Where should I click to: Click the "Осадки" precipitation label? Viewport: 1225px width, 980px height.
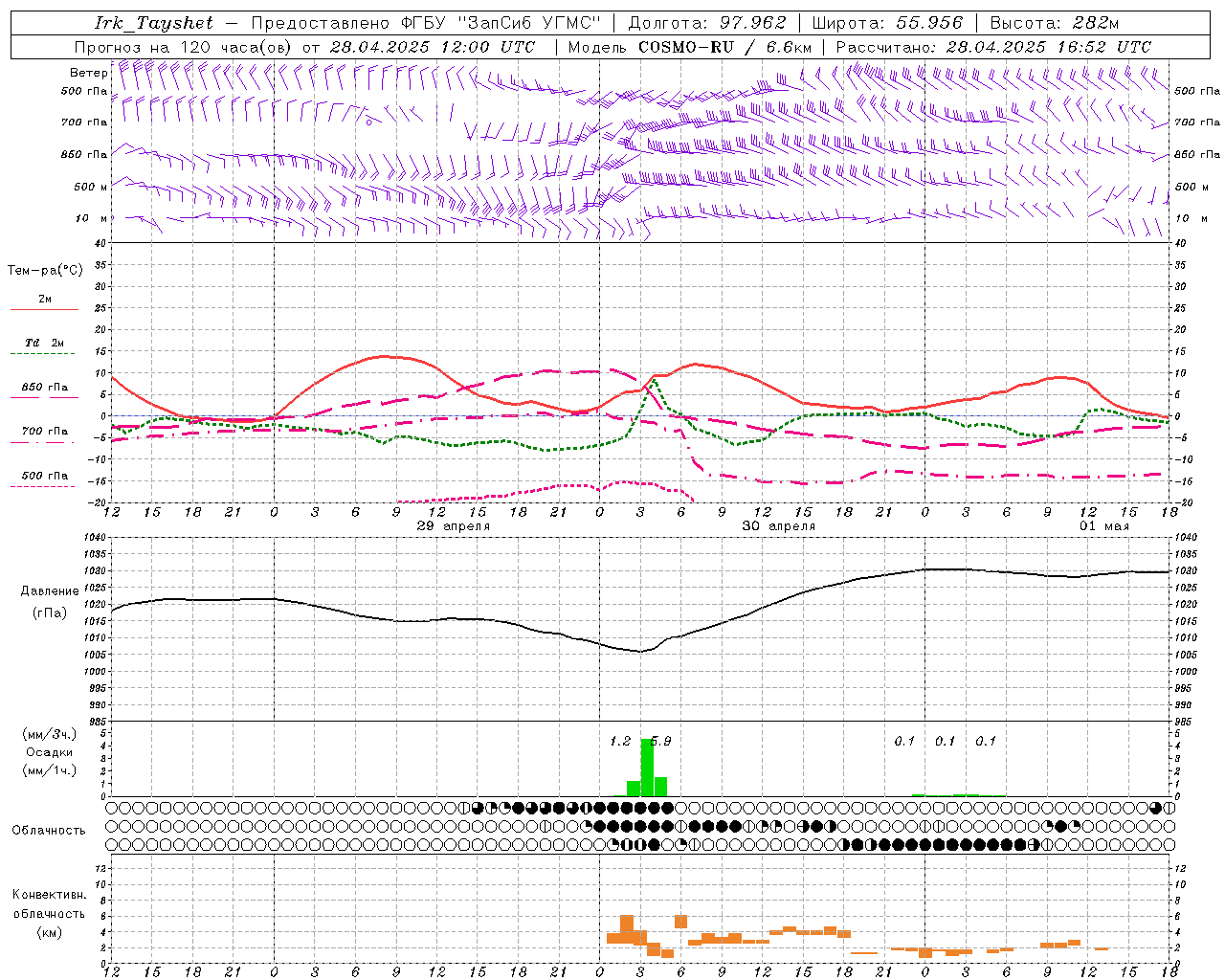pos(49,752)
